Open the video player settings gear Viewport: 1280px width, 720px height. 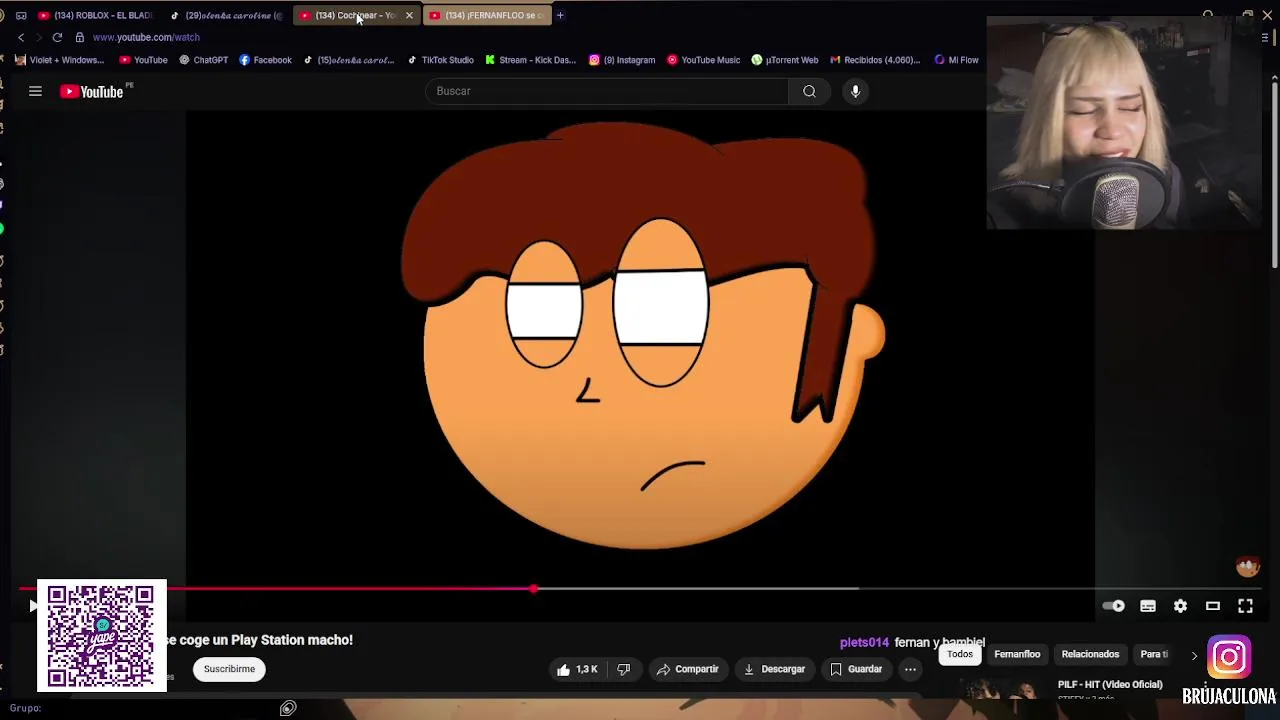(x=1180, y=606)
